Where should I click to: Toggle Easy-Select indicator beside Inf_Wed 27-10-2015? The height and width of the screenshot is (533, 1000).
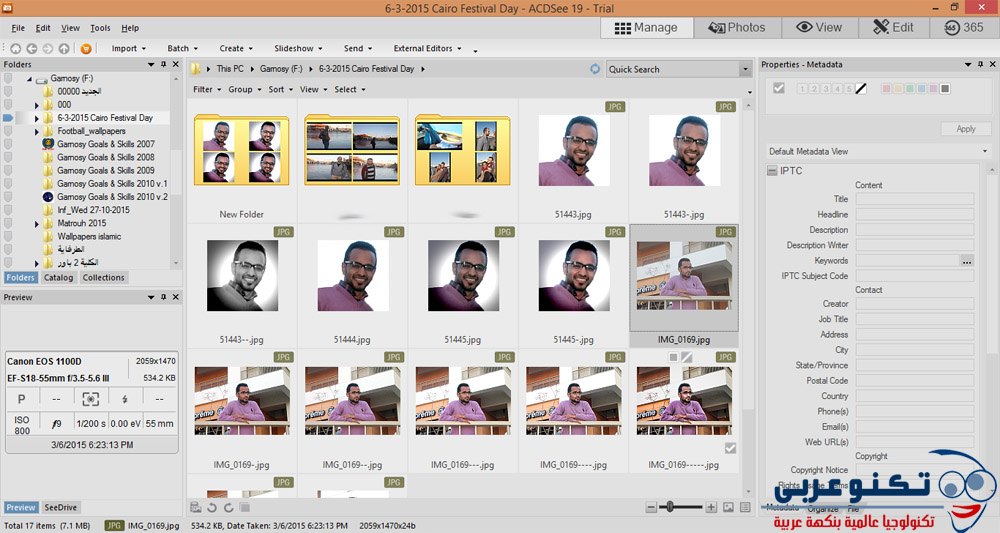coord(8,210)
